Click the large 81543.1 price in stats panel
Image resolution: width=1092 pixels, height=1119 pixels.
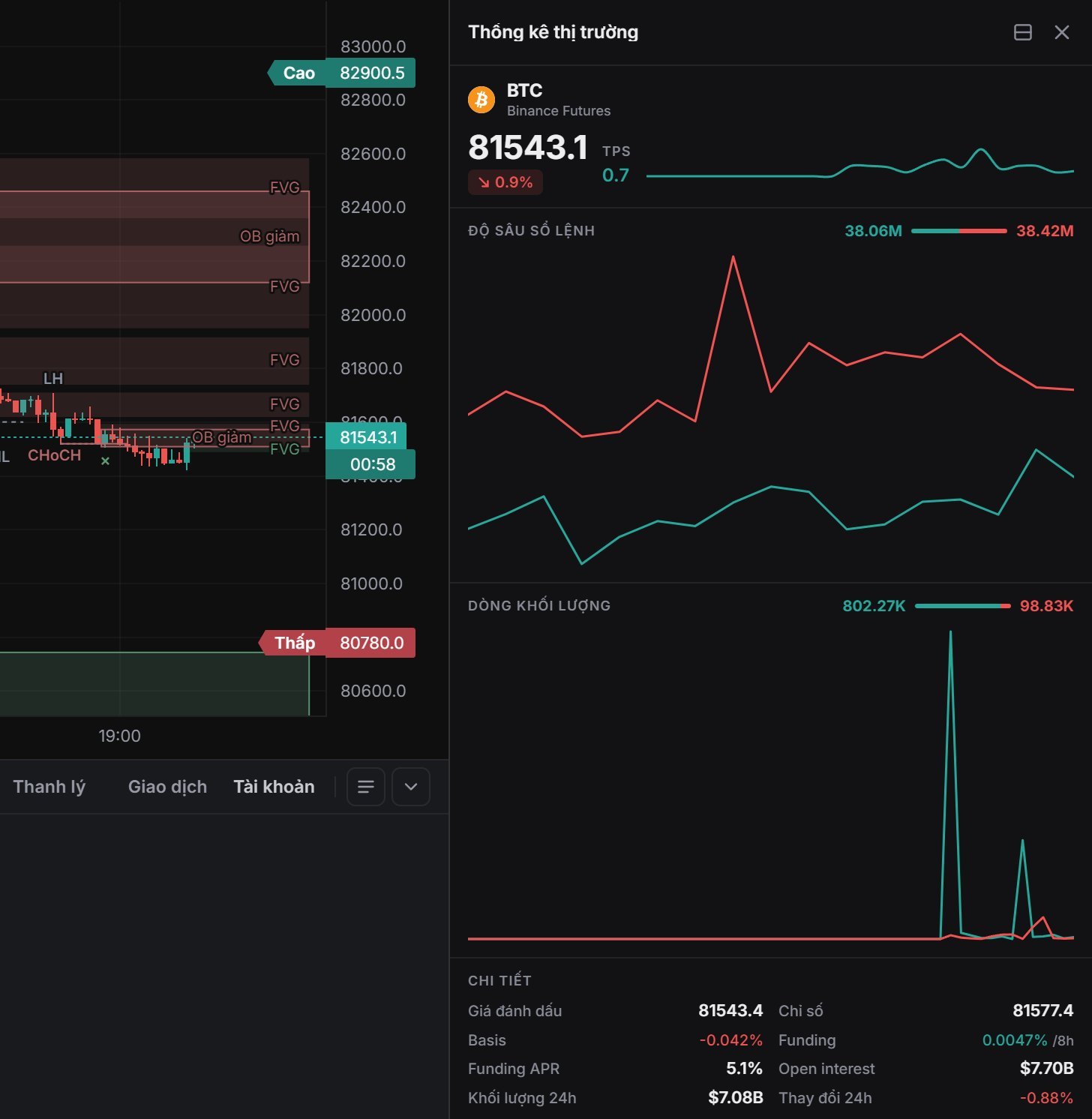(528, 148)
